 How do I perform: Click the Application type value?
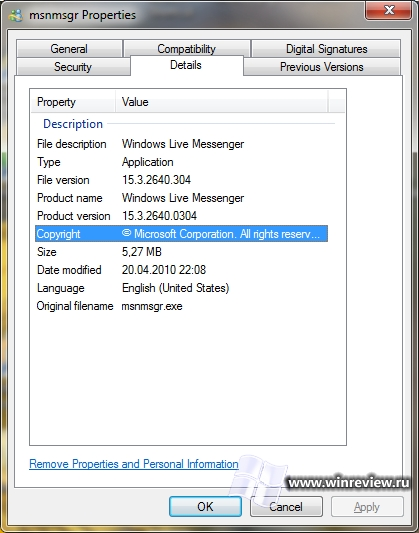pyautogui.click(x=147, y=162)
